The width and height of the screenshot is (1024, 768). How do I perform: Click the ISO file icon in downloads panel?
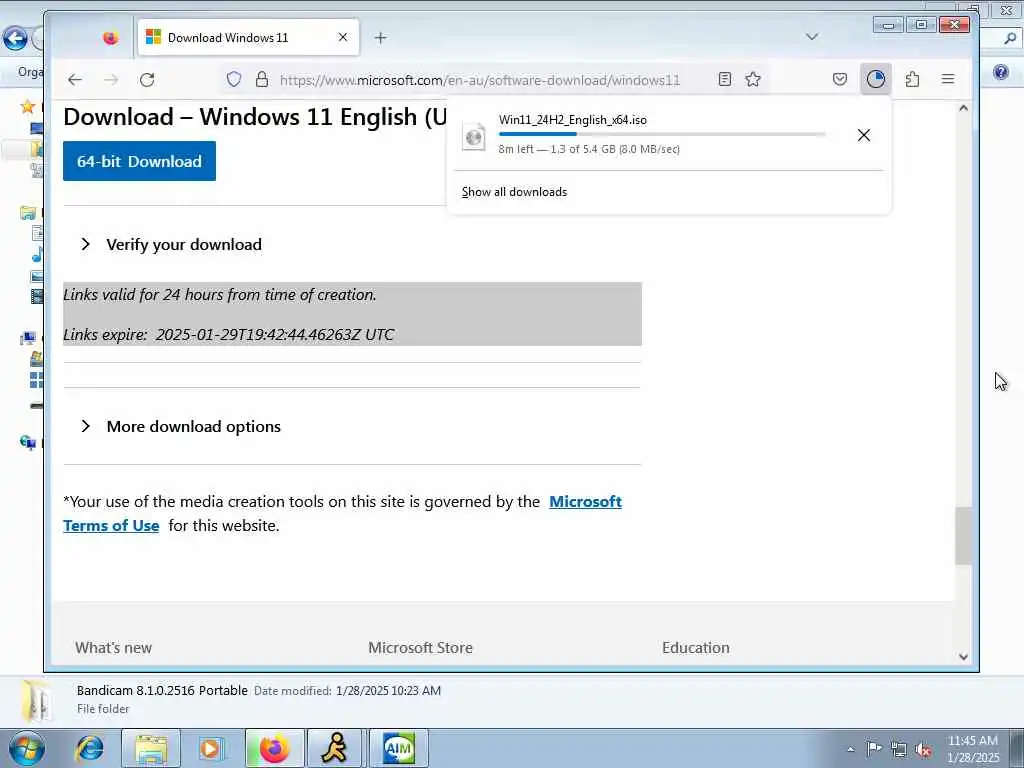[x=473, y=136]
